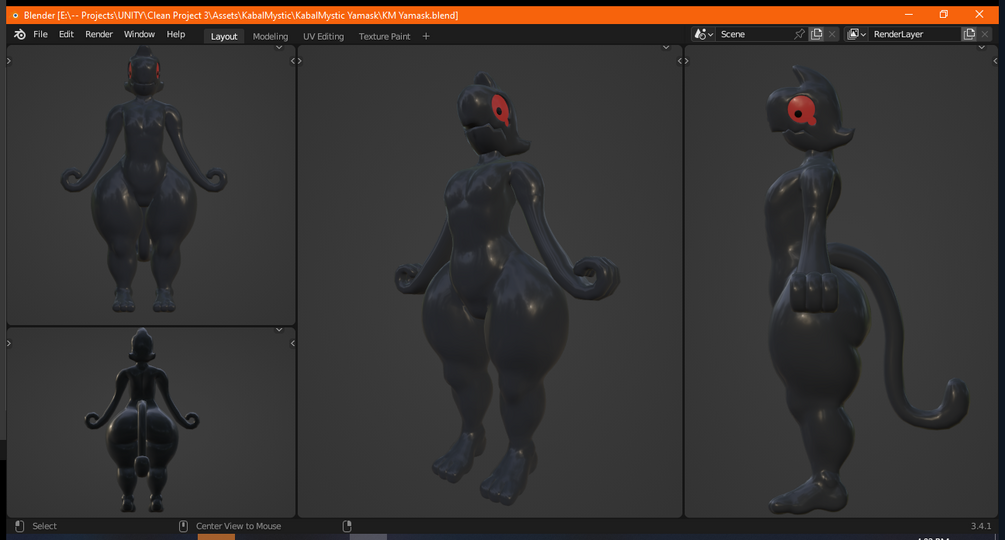
Task: Open sidebar of right side-view viewport
Action: click(995, 61)
